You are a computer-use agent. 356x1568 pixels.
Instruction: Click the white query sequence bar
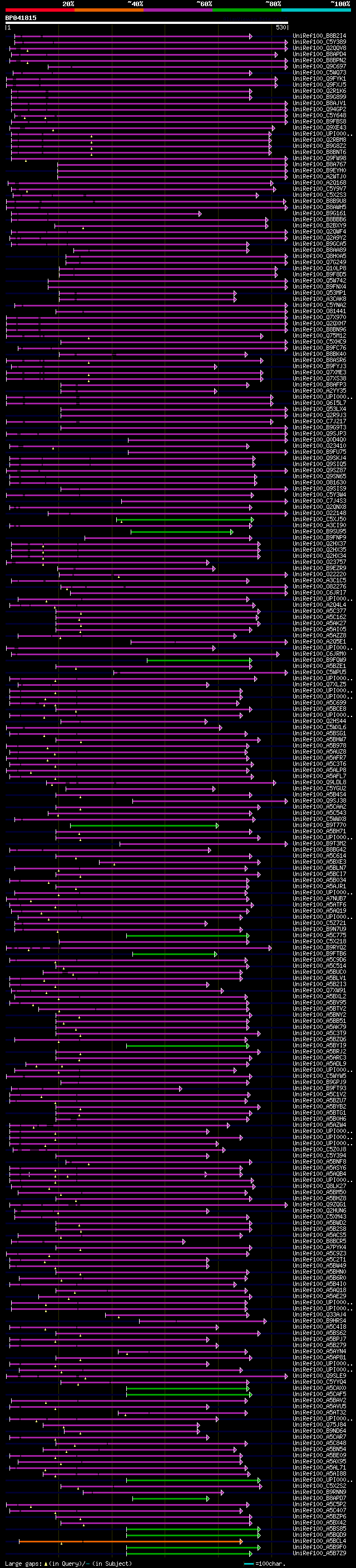(x=147, y=22)
